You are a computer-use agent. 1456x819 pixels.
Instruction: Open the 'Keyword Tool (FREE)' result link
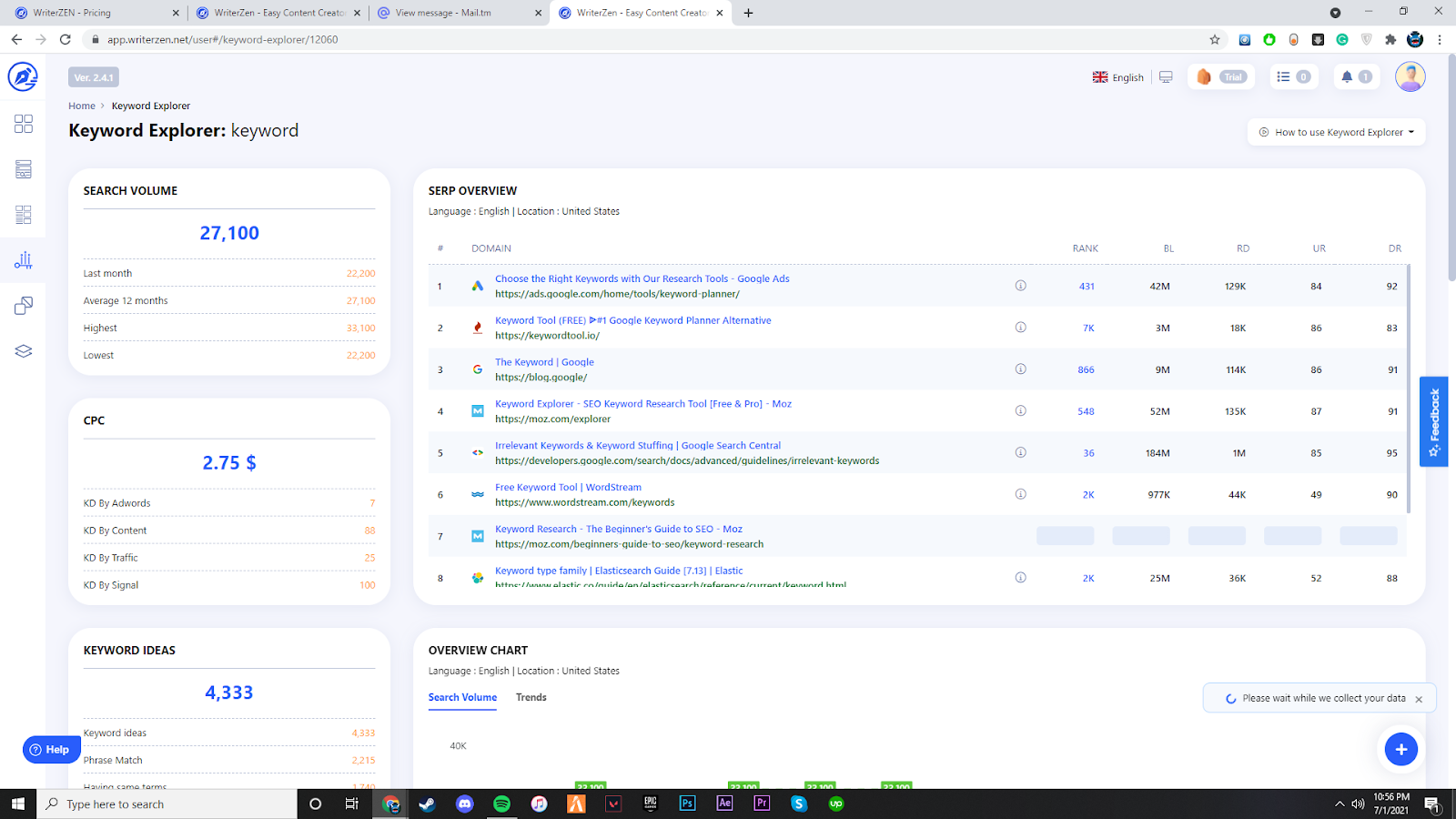(633, 320)
